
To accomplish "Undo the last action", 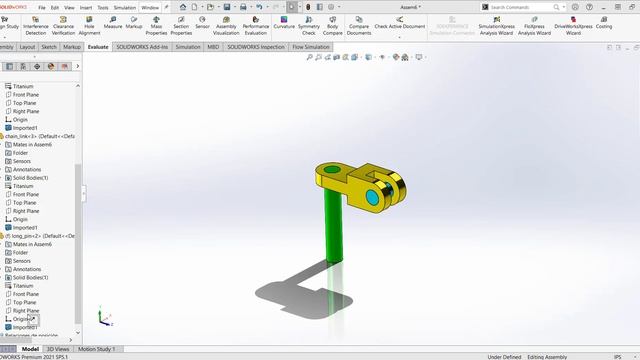I will pyautogui.click(x=259, y=7).
